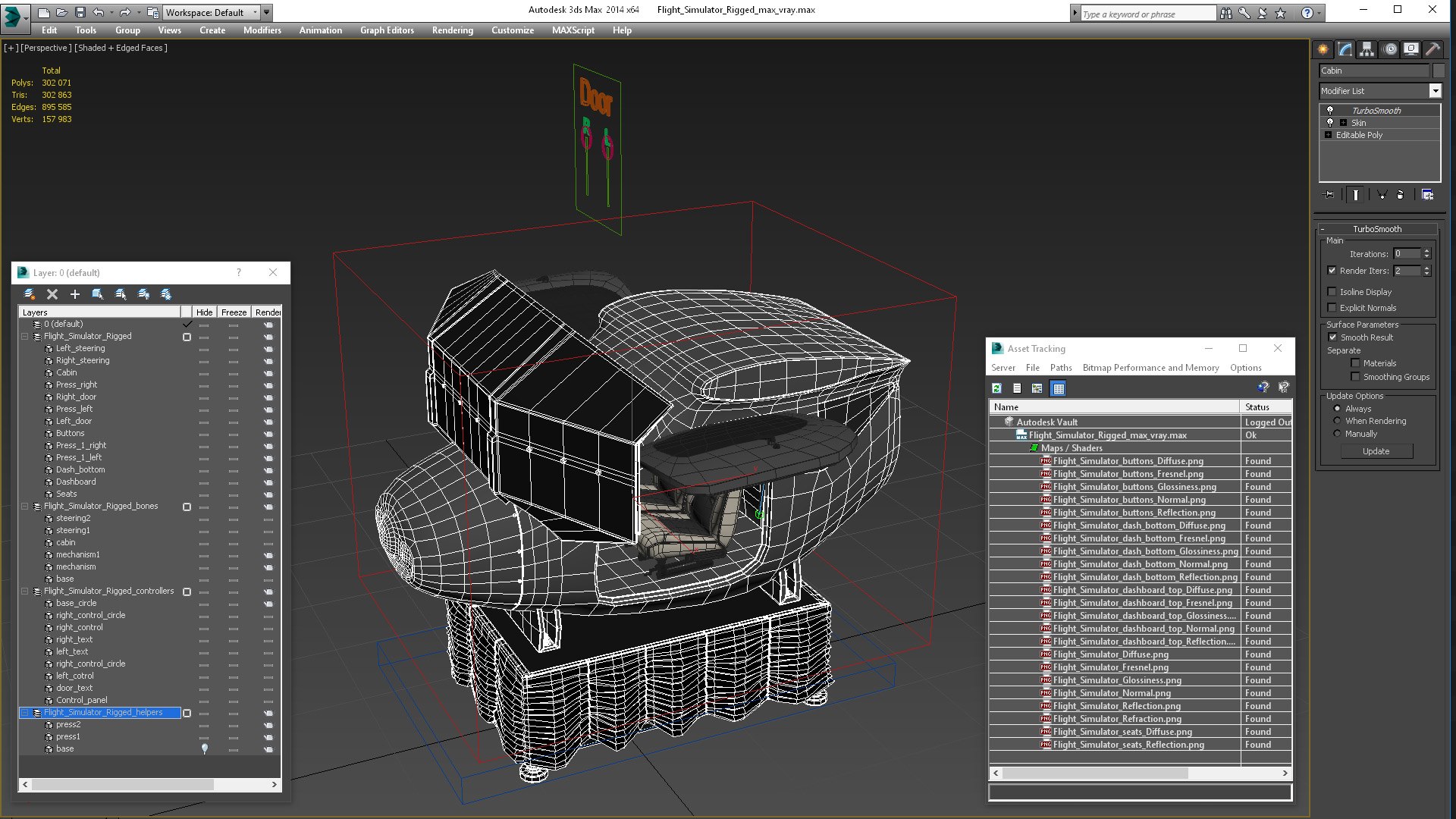Click Make Unique icon below modifier stack
The width and height of the screenshot is (1456, 819).
pyautogui.click(x=1382, y=195)
